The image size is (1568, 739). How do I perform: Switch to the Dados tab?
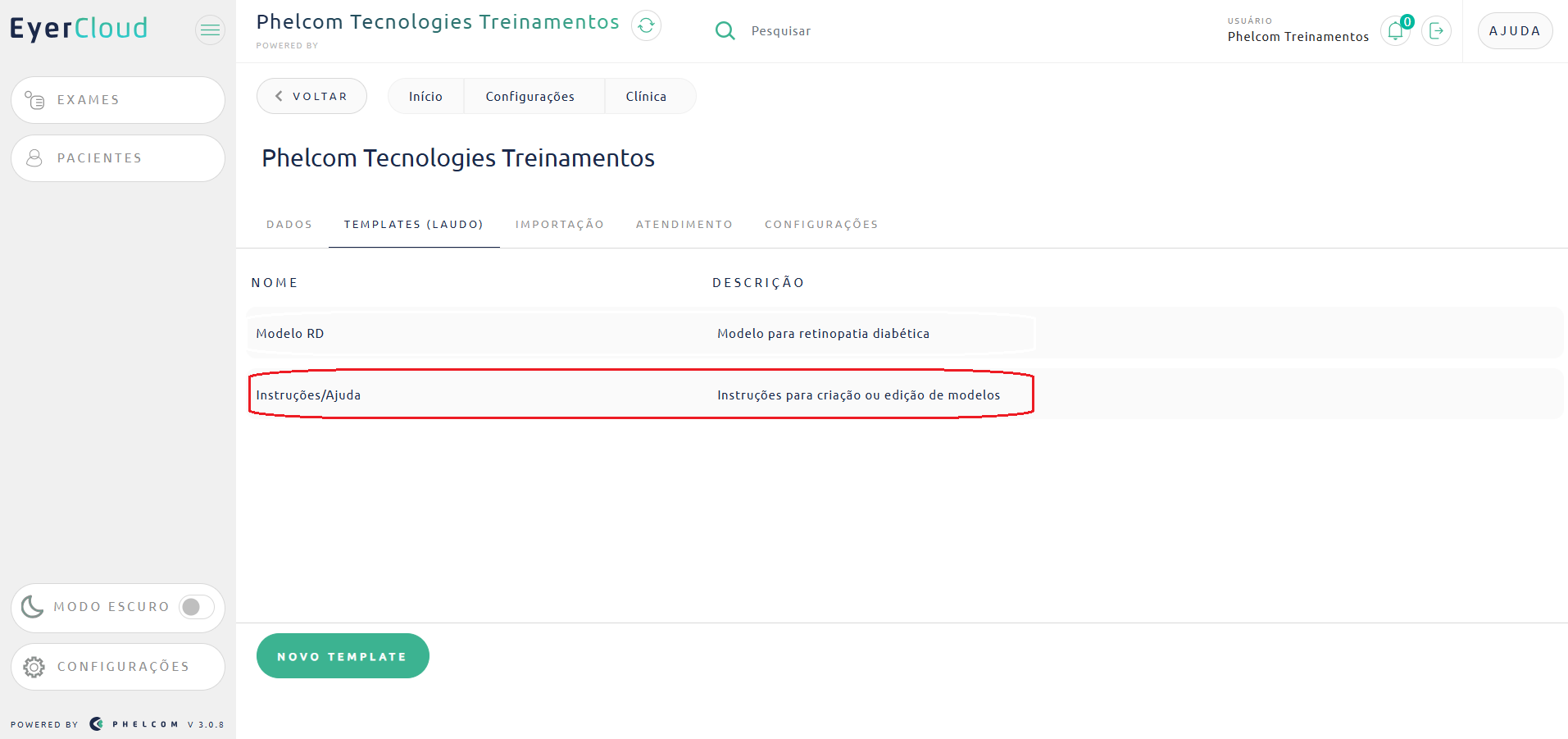pos(289,225)
